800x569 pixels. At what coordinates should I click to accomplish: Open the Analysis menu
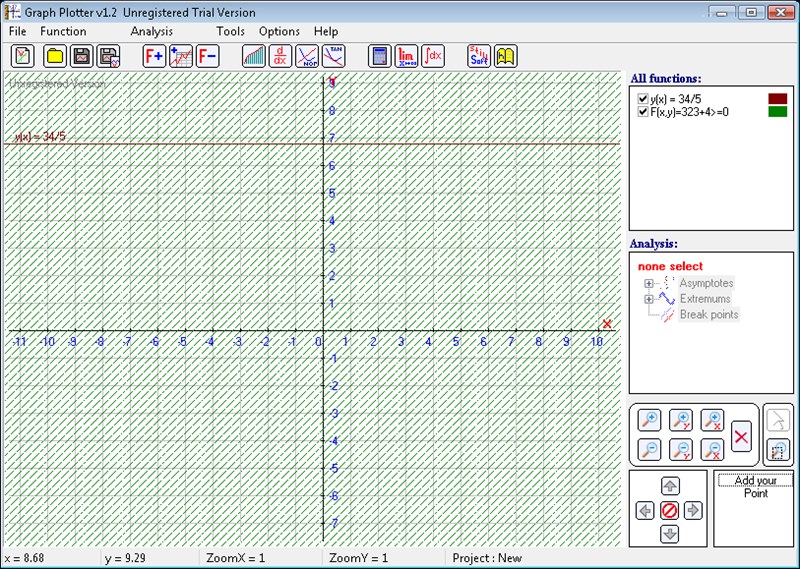coord(151,31)
